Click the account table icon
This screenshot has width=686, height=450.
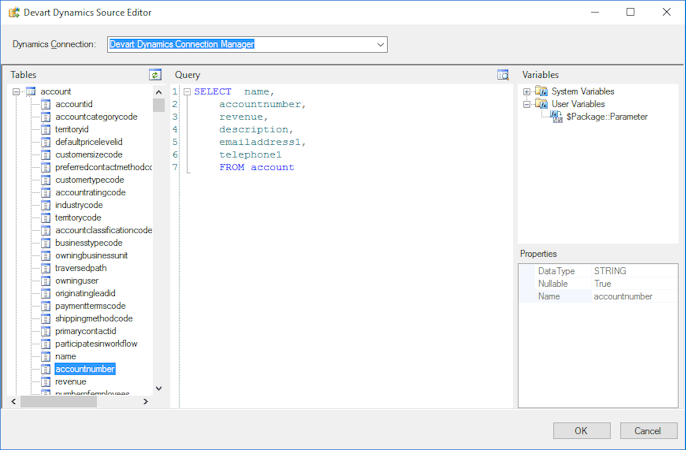click(x=31, y=92)
